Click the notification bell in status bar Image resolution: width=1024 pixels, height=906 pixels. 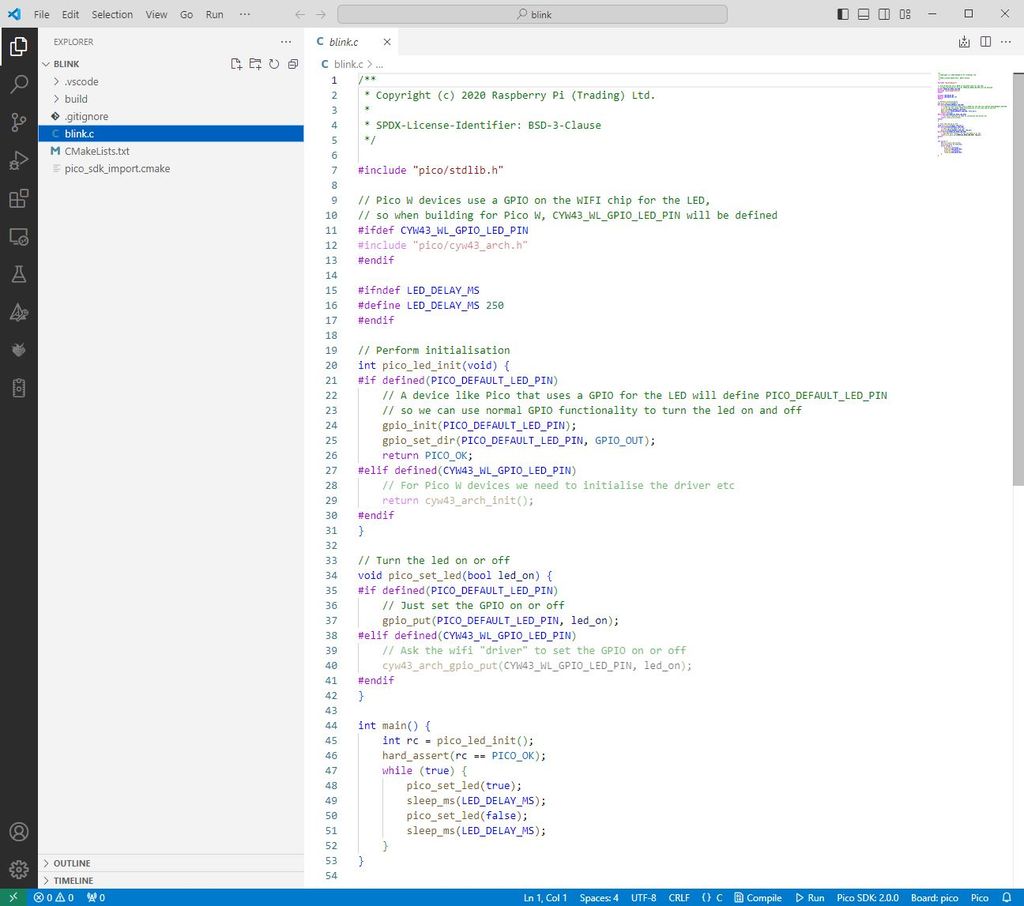[x=1007, y=897]
